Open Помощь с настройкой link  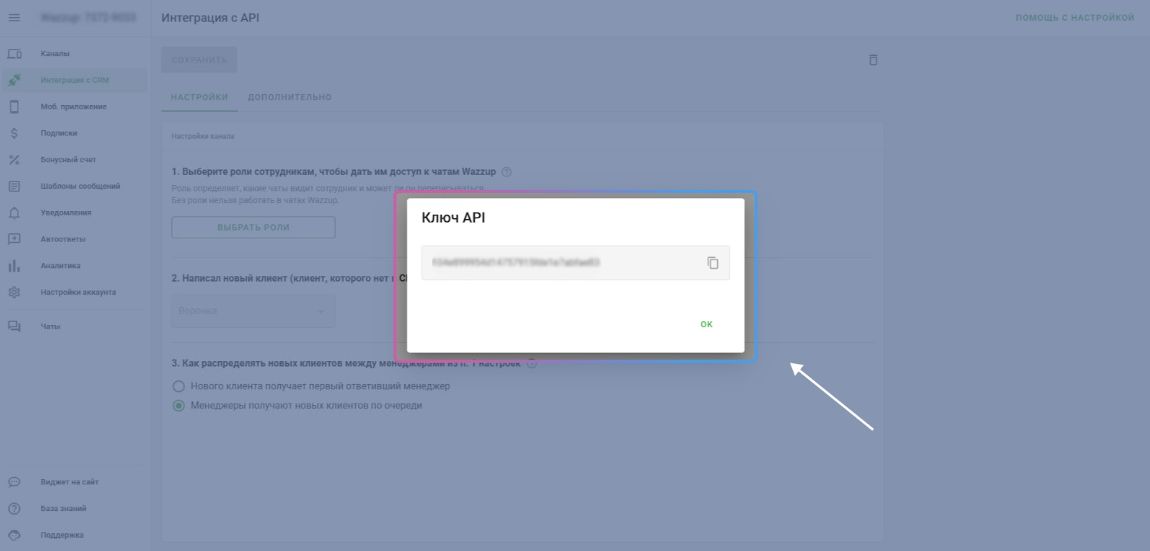coord(1074,18)
